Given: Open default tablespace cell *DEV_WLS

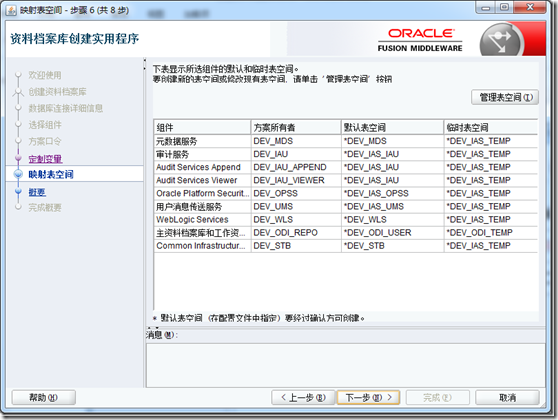Looking at the screenshot, I should click(x=393, y=220).
